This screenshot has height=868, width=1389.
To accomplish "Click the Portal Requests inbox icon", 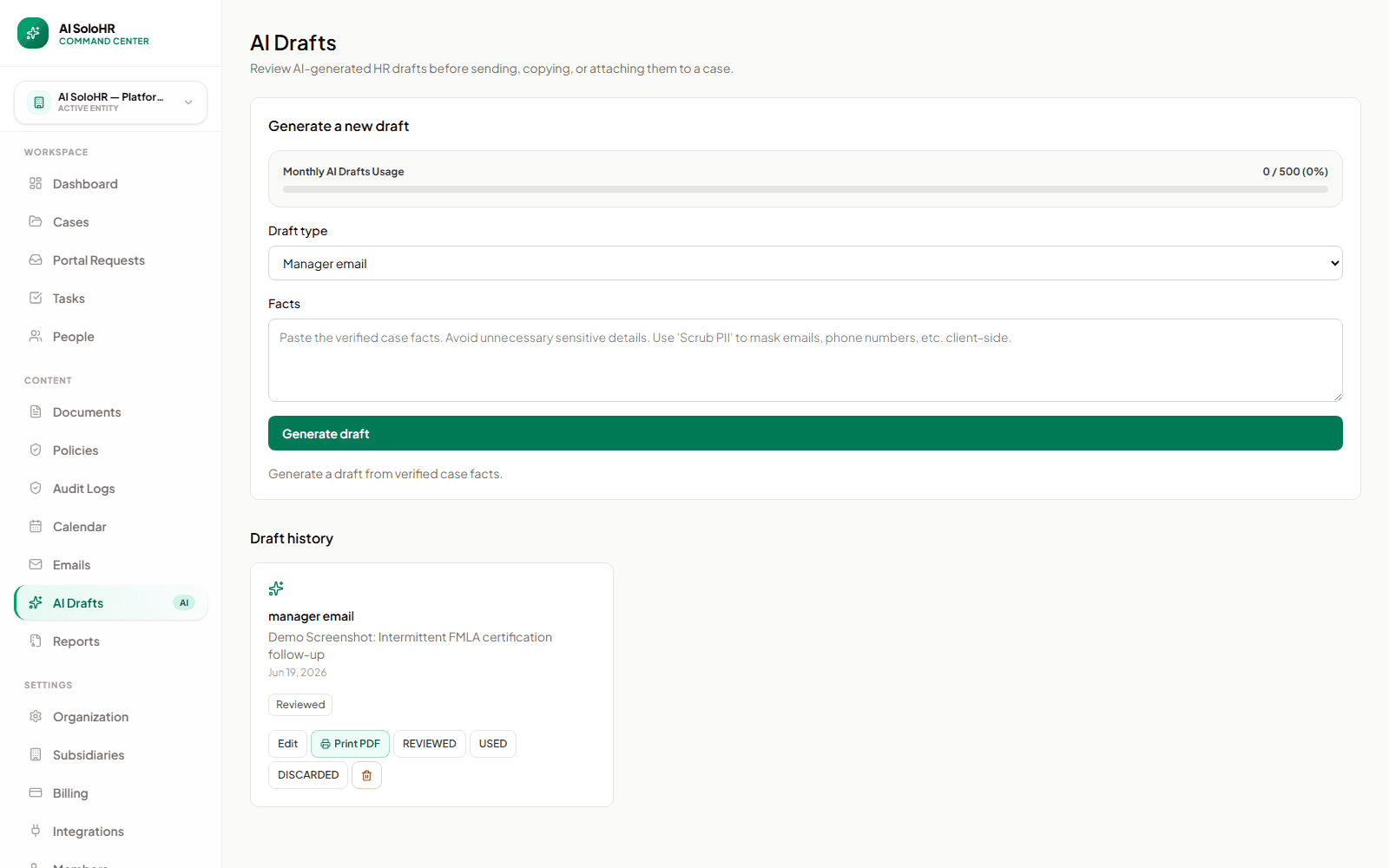I will 36,260.
